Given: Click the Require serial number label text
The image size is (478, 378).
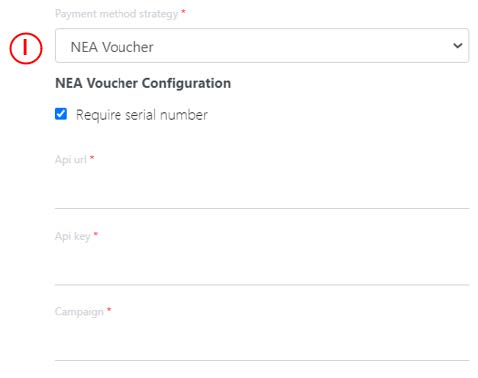Looking at the screenshot, I should pyautogui.click(x=142, y=115).
